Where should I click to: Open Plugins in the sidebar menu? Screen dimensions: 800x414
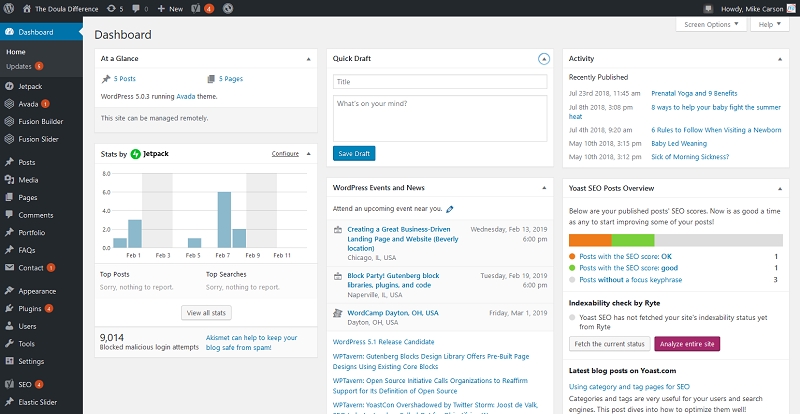click(x=30, y=308)
